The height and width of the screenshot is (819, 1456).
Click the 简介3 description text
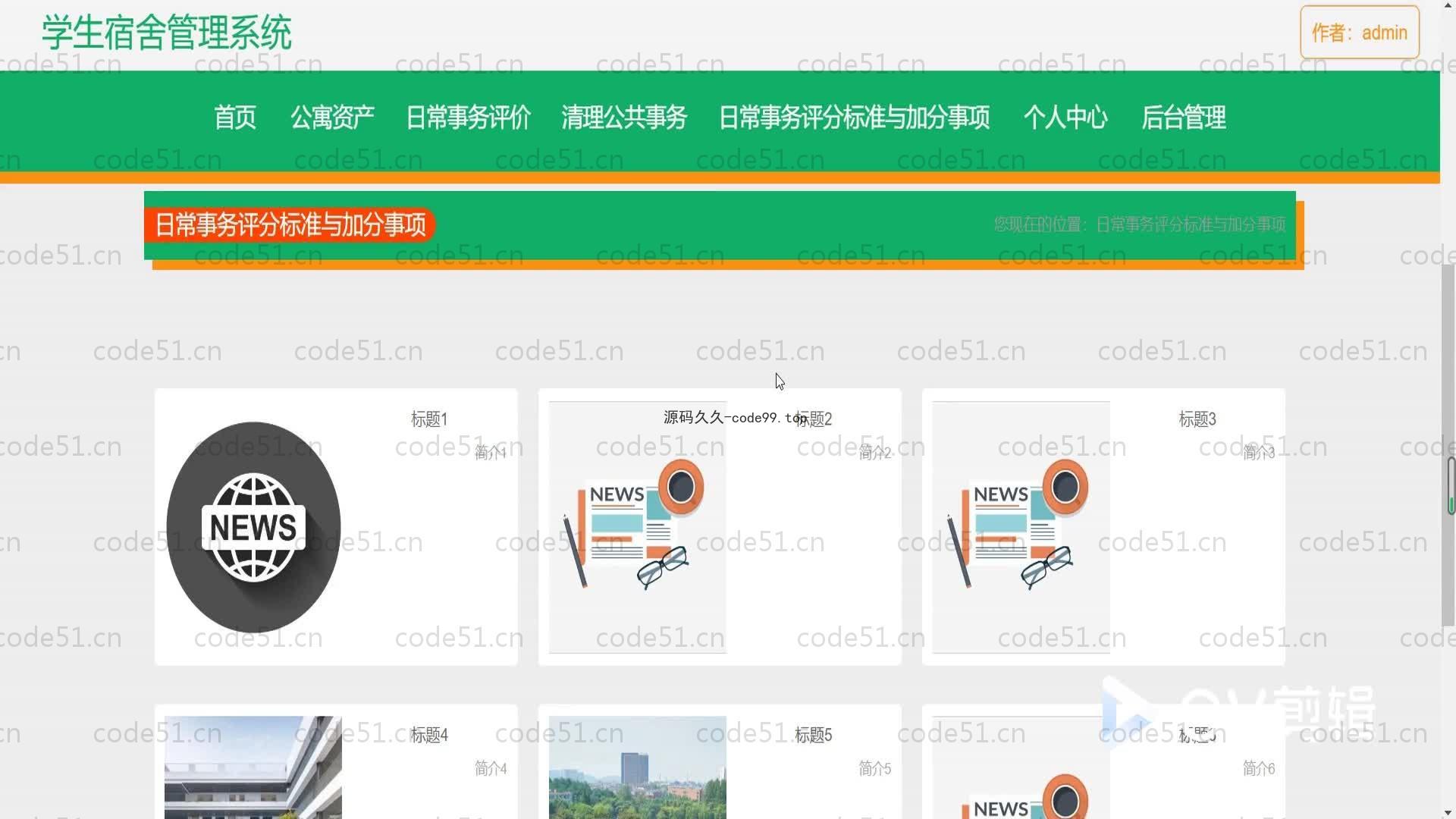(x=1259, y=453)
